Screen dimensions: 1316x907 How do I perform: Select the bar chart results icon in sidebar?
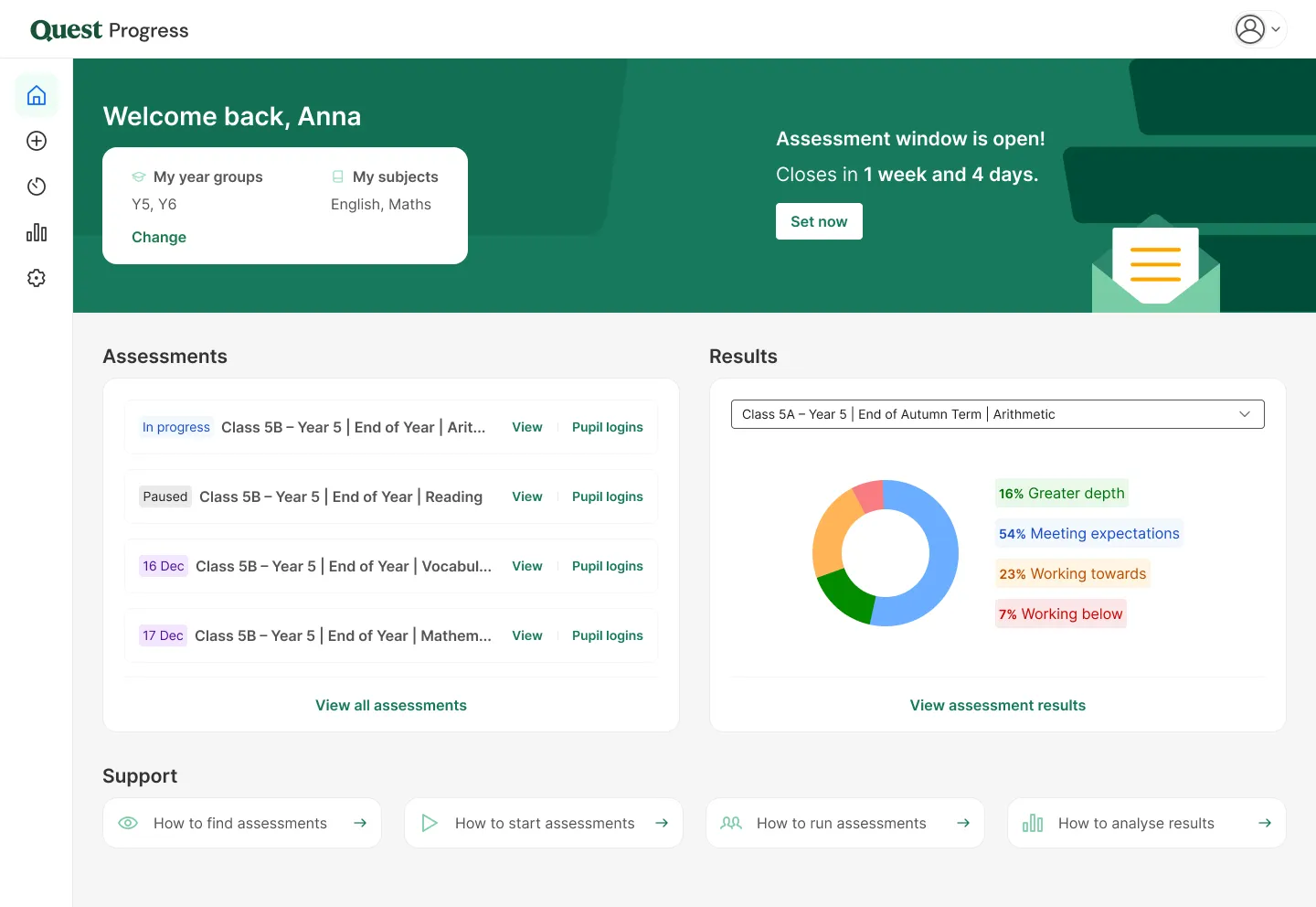click(36, 232)
